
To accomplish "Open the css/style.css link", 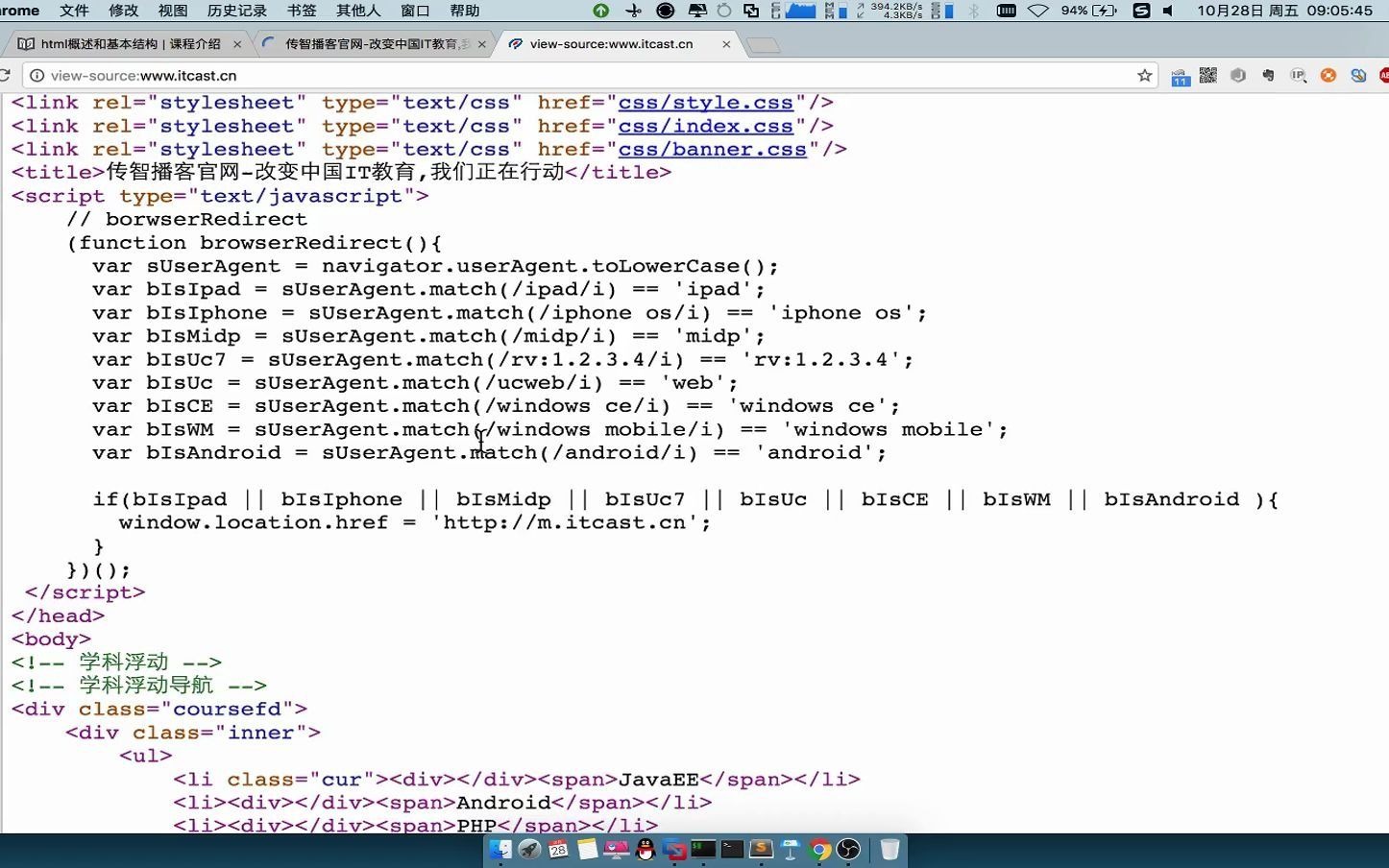I will point(706,103).
